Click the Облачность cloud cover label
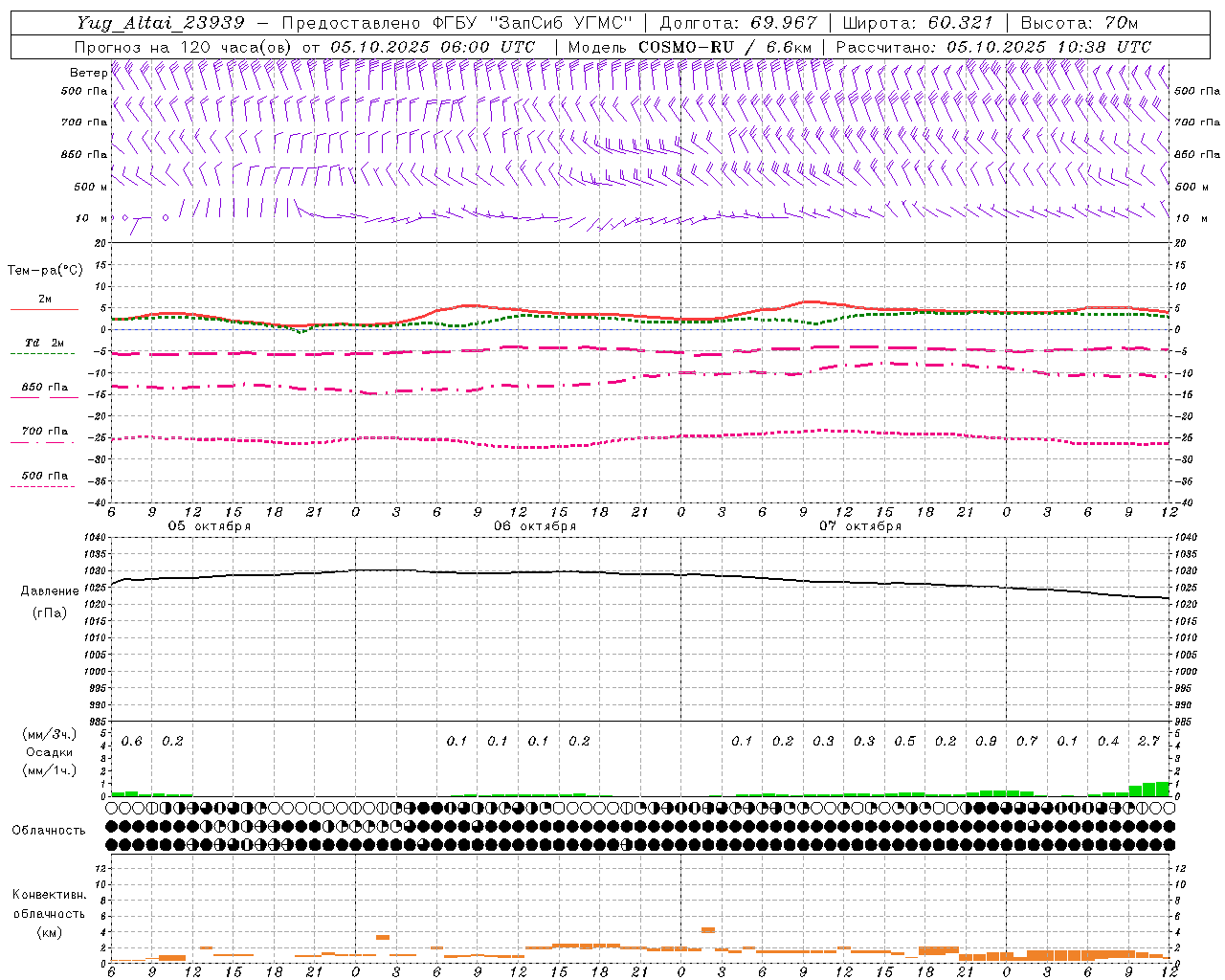Image resolution: width=1225 pixels, height=980 pixels. (x=49, y=831)
